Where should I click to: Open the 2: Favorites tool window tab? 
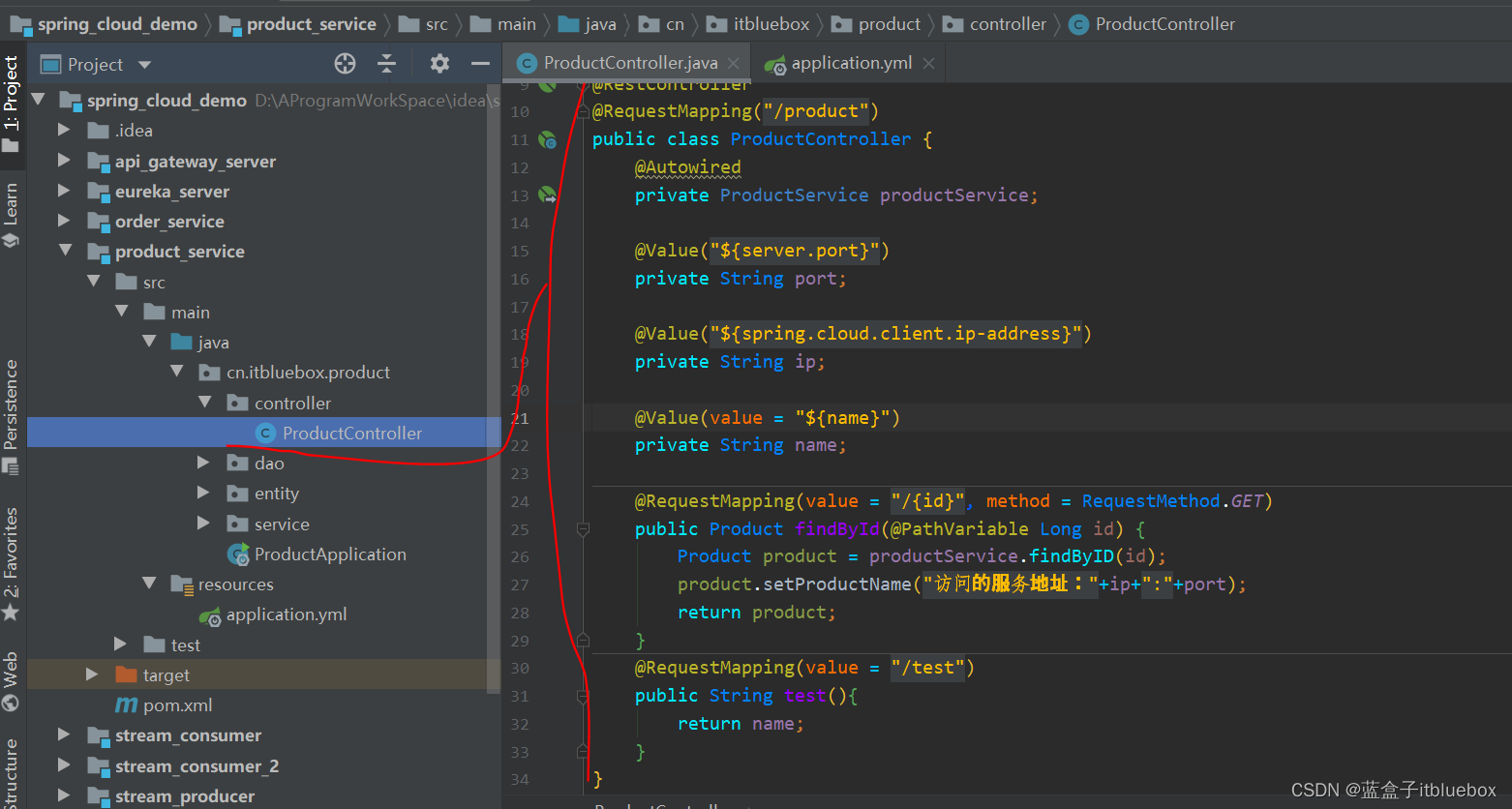pyautogui.click(x=11, y=563)
